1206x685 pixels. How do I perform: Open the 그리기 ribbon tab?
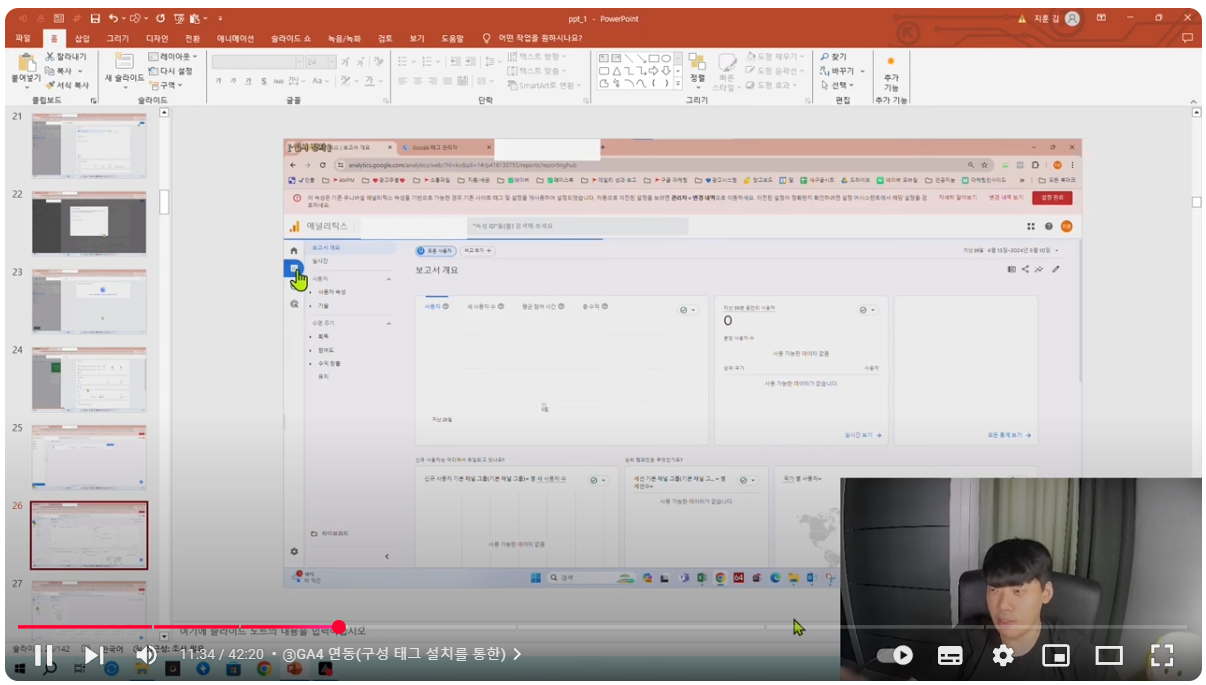click(x=118, y=38)
